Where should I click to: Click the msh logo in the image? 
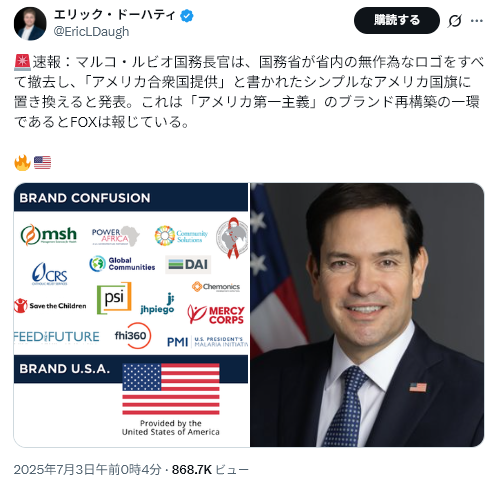click(x=49, y=235)
